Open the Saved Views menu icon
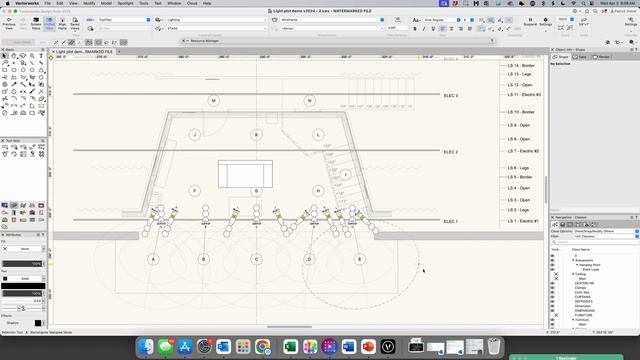640x360 pixels. click(75, 24)
